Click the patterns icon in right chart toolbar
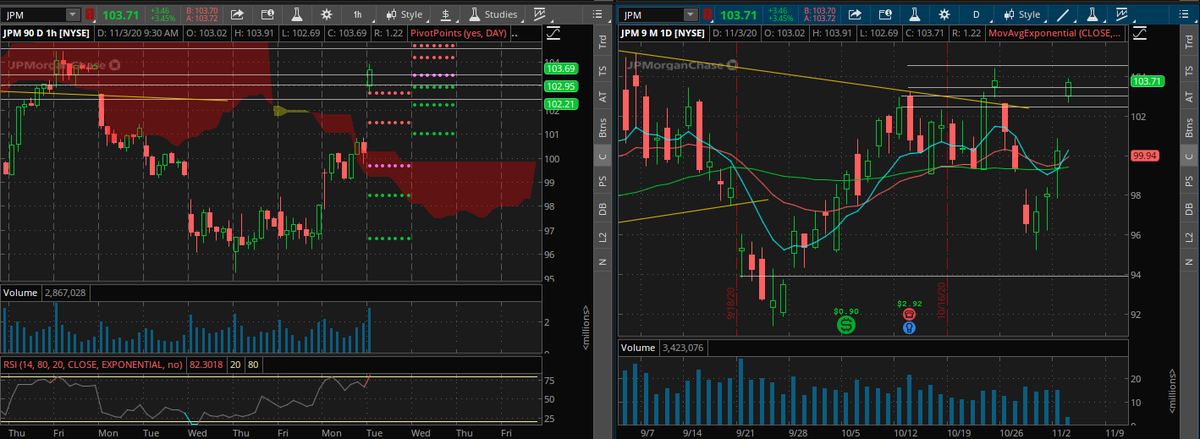 (x=1122, y=15)
